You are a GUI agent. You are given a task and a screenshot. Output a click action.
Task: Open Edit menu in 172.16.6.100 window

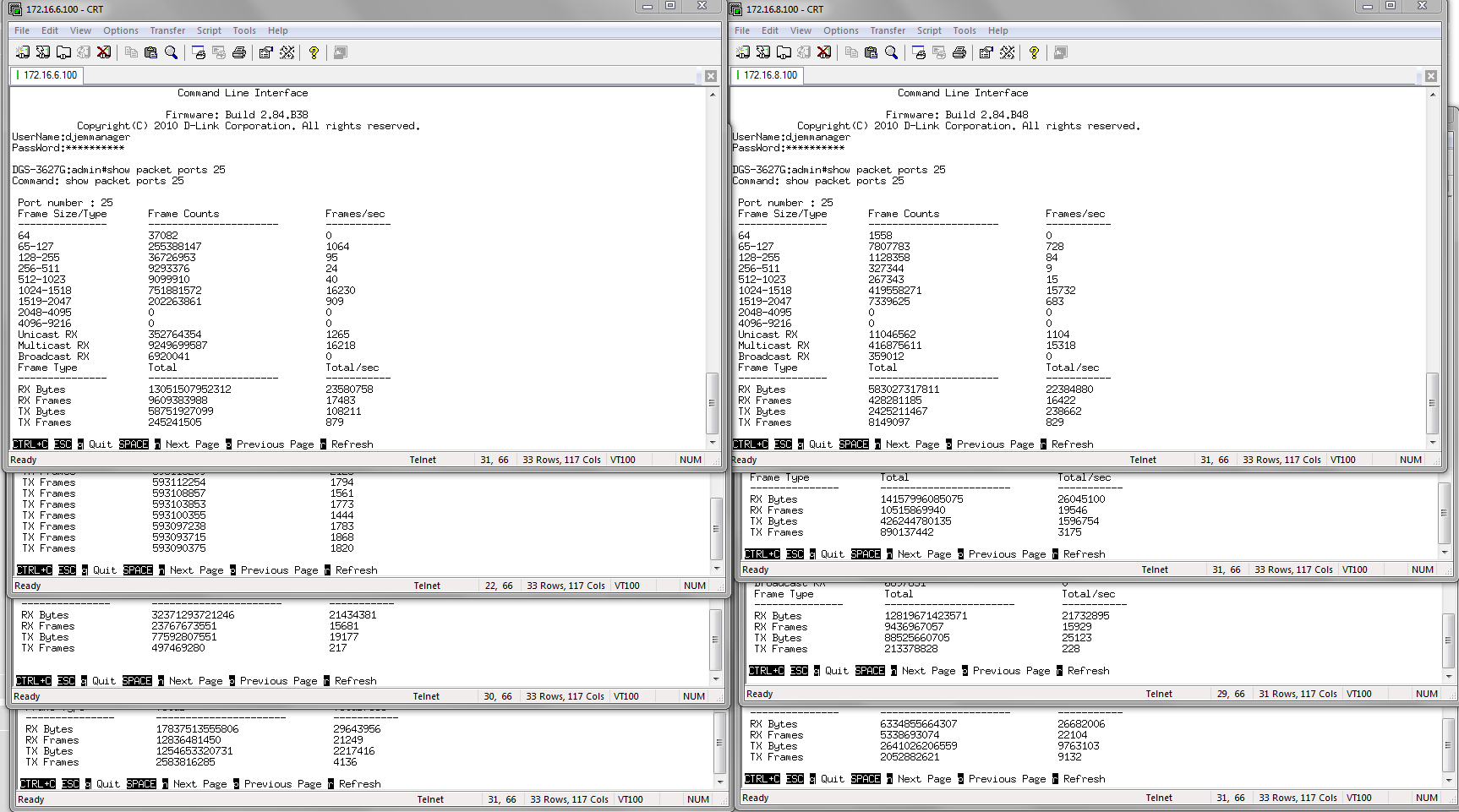51,30
